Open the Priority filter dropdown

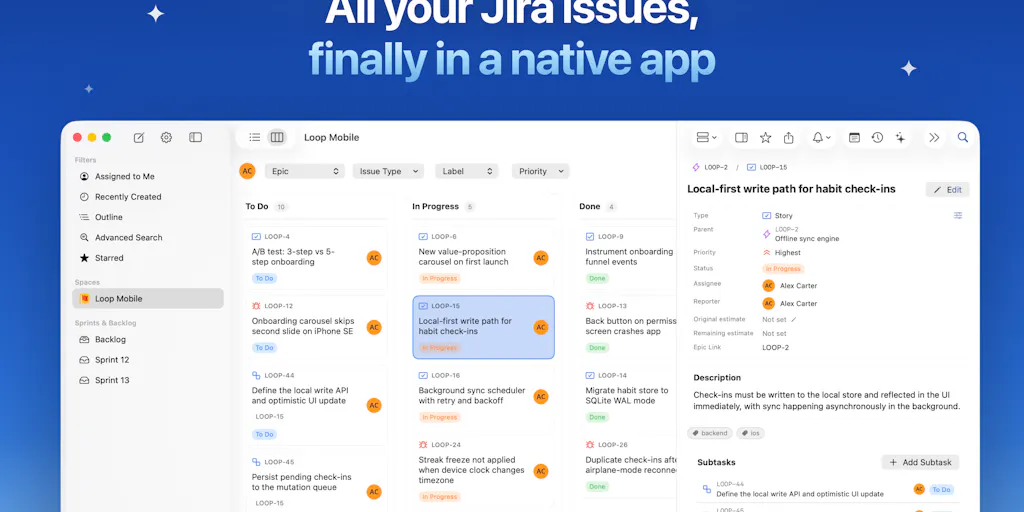(x=541, y=171)
